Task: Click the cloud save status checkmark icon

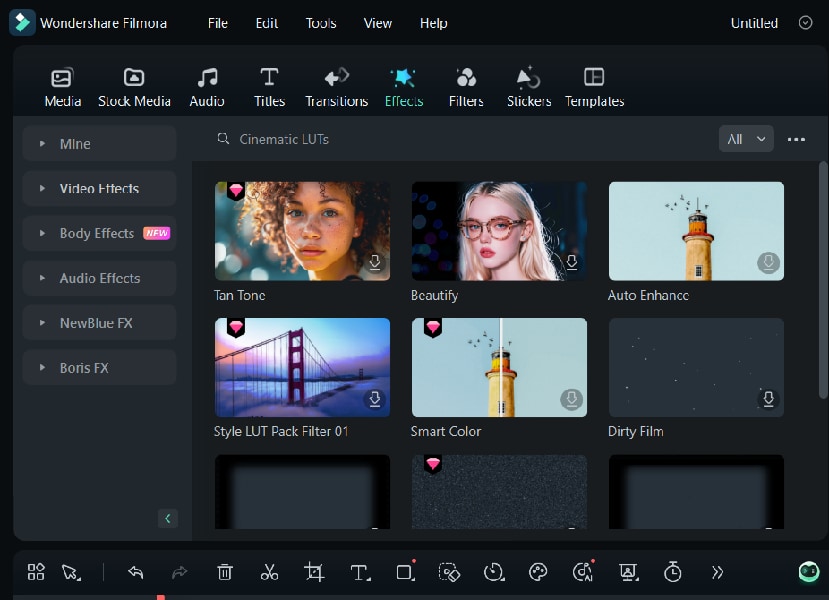Action: [805, 23]
